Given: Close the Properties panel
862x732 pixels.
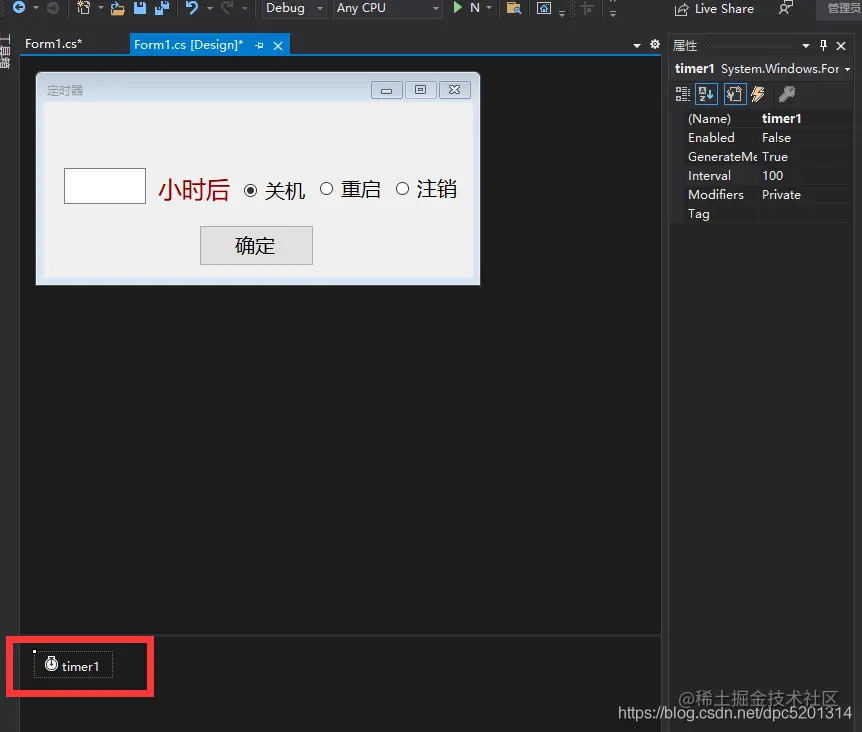Looking at the screenshot, I should 841,46.
